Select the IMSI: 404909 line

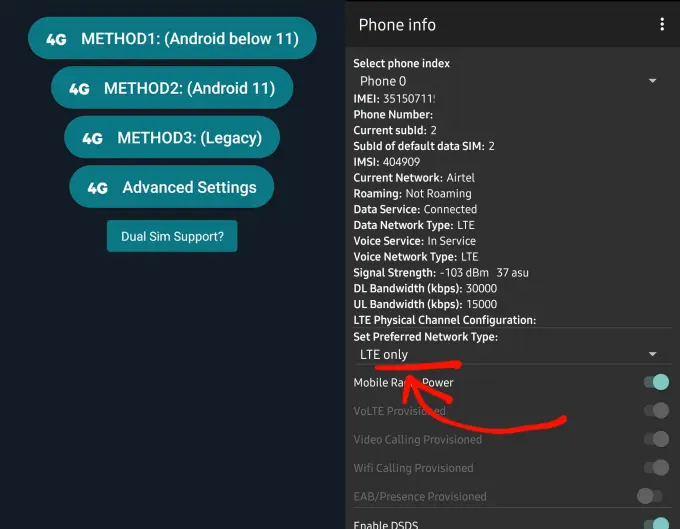pos(387,162)
